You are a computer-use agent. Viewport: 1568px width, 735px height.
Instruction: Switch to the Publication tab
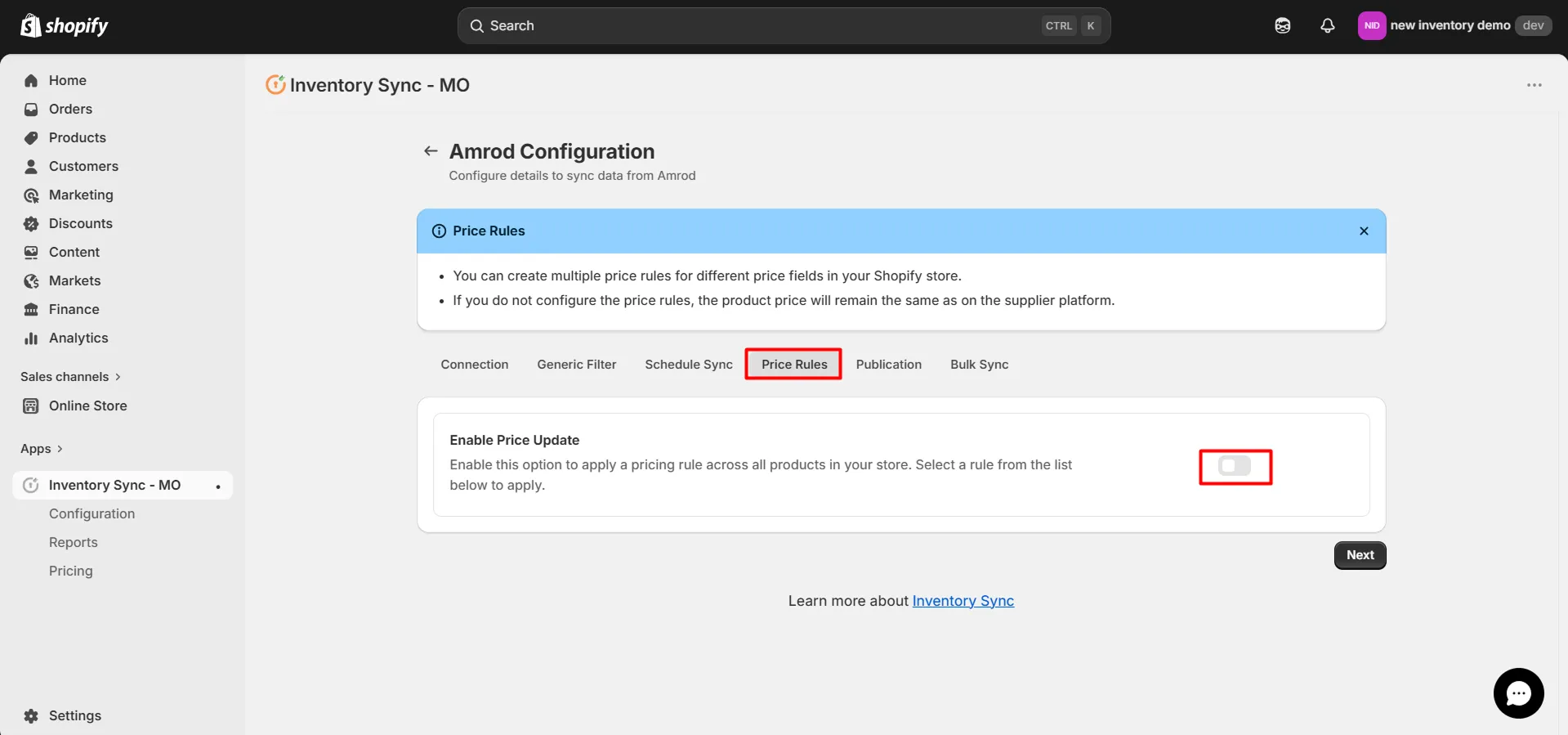point(889,365)
